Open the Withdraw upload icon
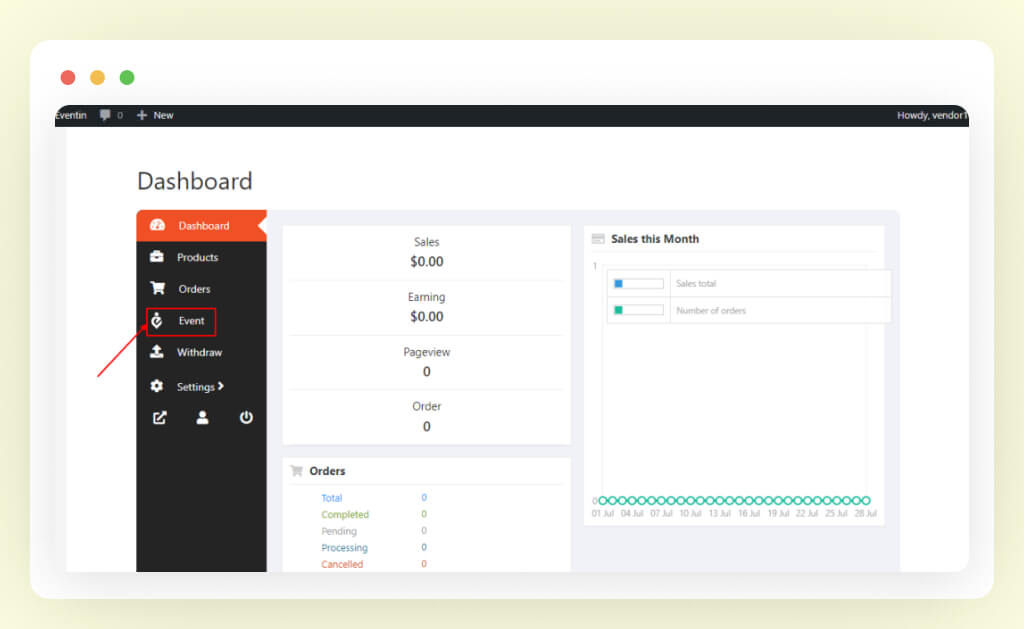This screenshot has height=629, width=1024. click(157, 352)
